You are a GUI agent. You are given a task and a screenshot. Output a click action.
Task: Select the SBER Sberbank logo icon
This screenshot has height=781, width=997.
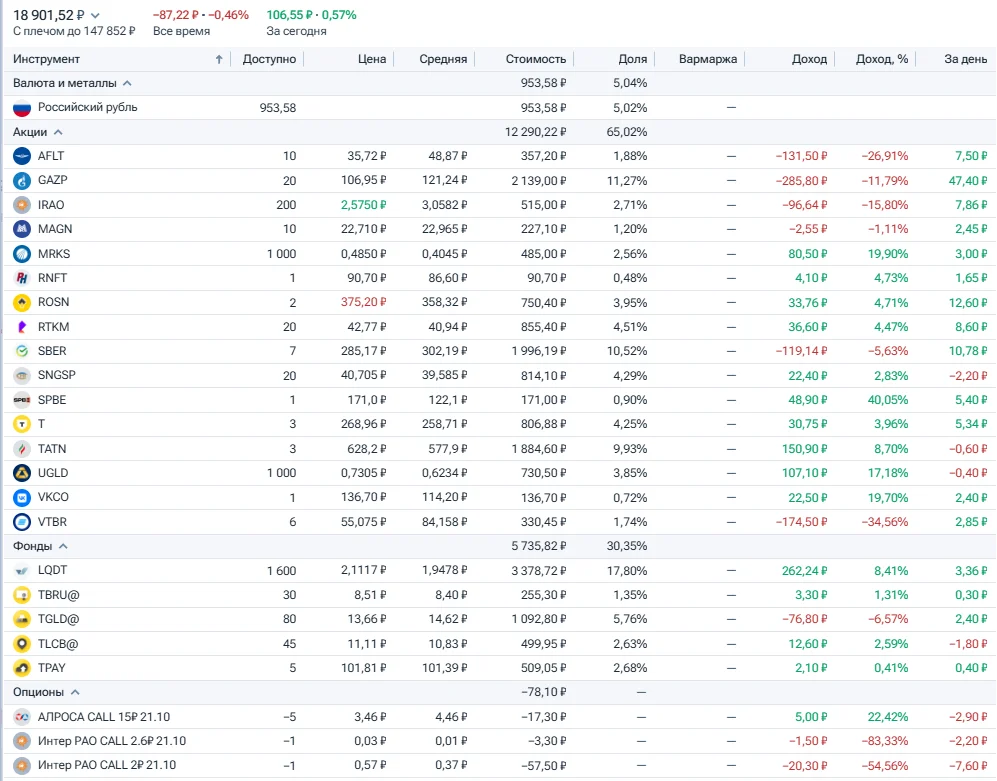point(22,351)
